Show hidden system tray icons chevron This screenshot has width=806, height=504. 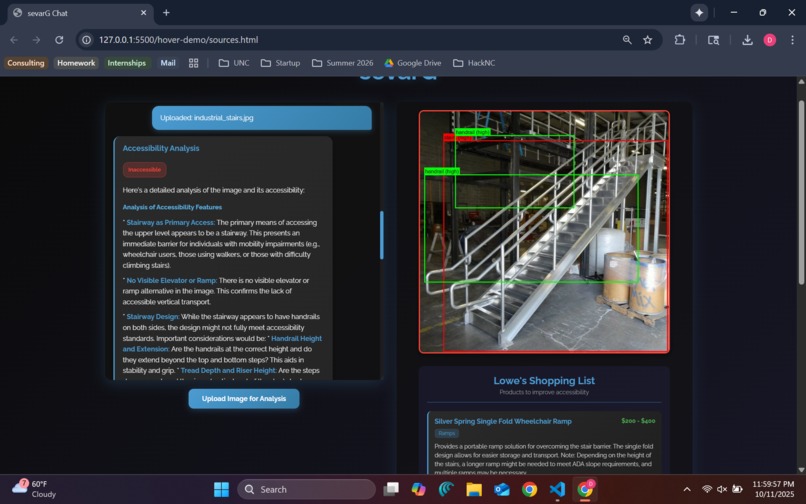click(686, 489)
